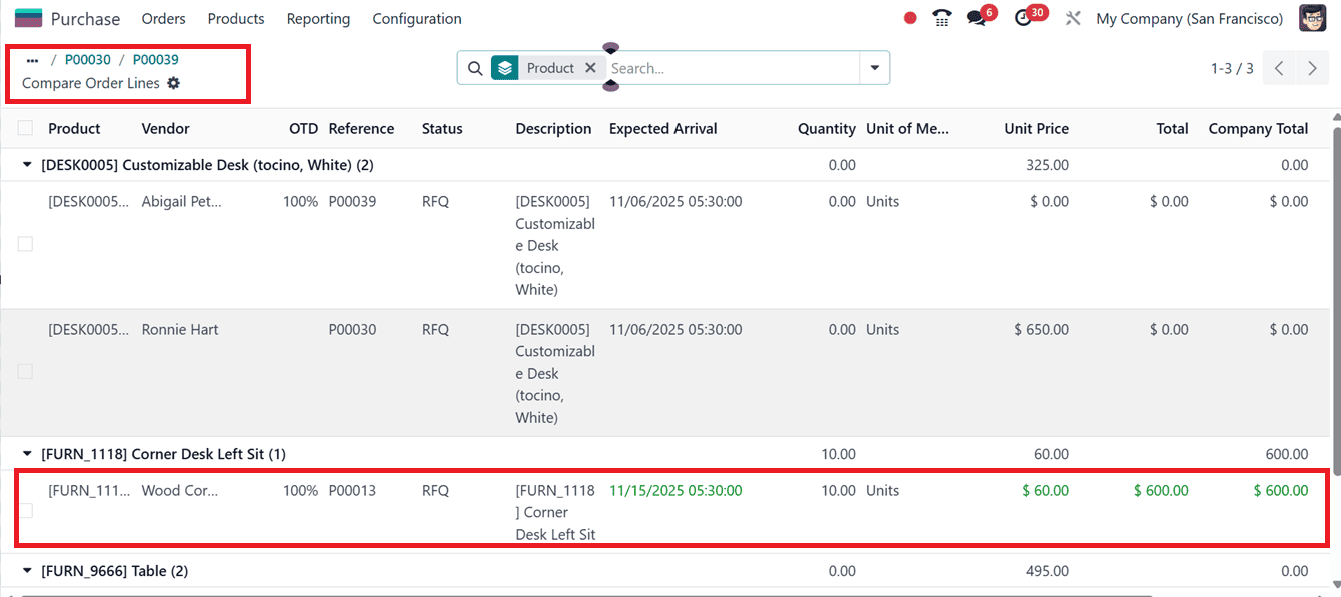Open the VoIP phone dialer icon
This screenshot has height=597, width=1341.
[941, 17]
